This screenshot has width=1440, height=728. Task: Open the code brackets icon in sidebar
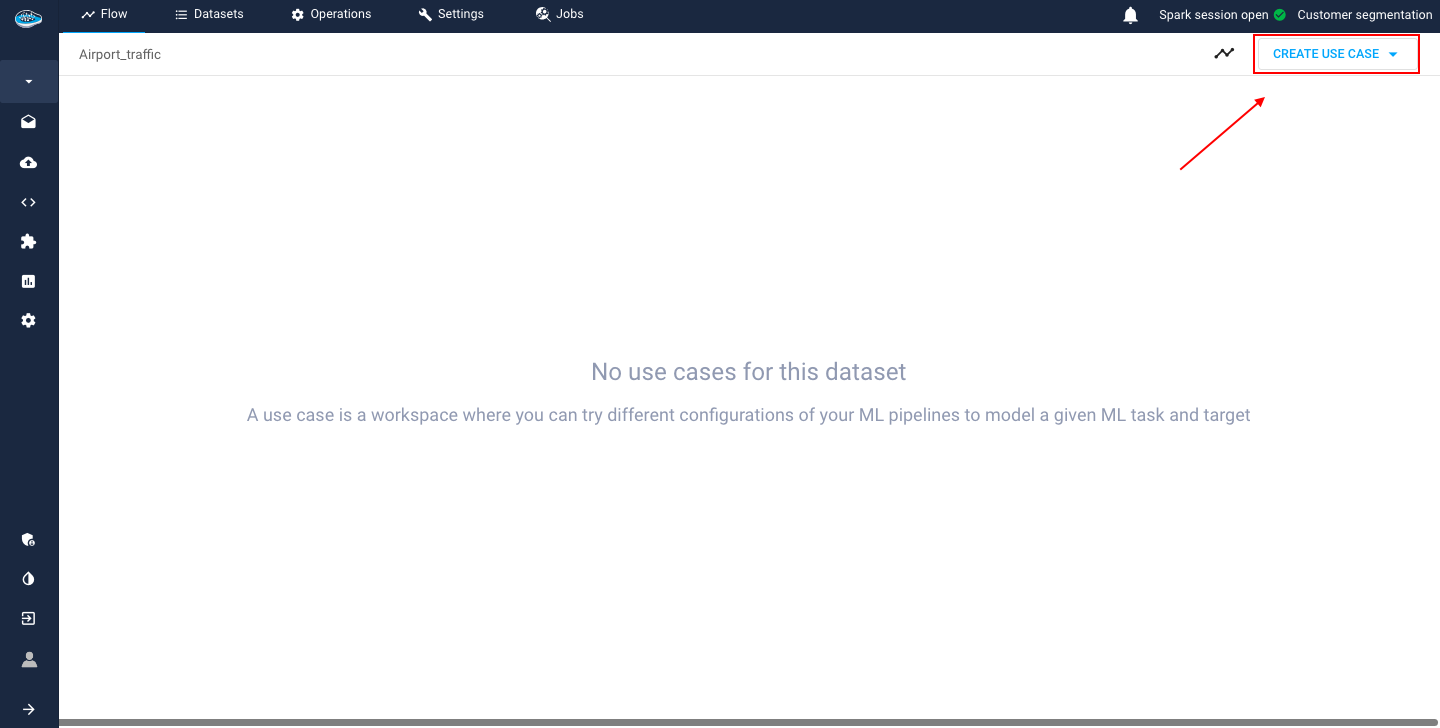pos(29,202)
